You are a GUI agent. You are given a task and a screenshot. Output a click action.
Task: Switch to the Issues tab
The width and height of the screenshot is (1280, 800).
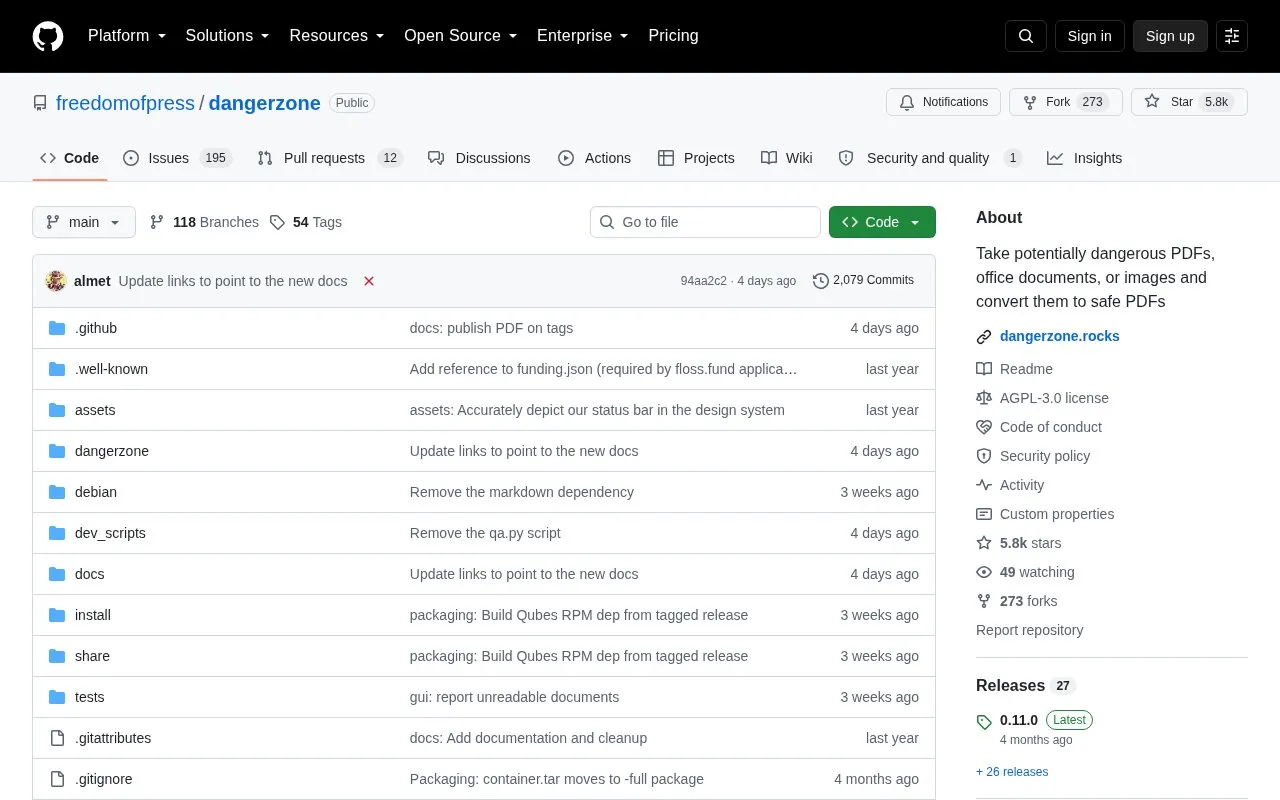click(177, 158)
